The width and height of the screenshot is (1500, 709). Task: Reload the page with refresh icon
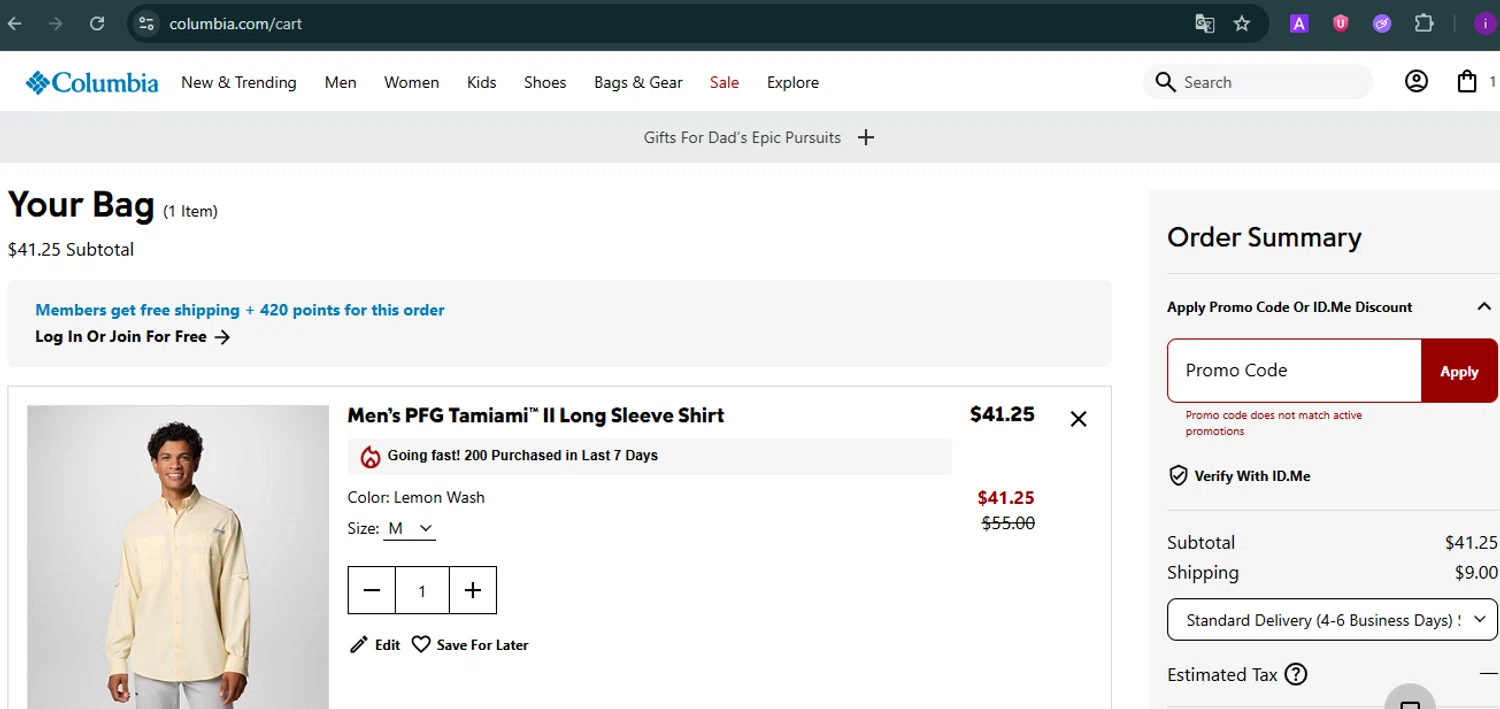point(97,23)
